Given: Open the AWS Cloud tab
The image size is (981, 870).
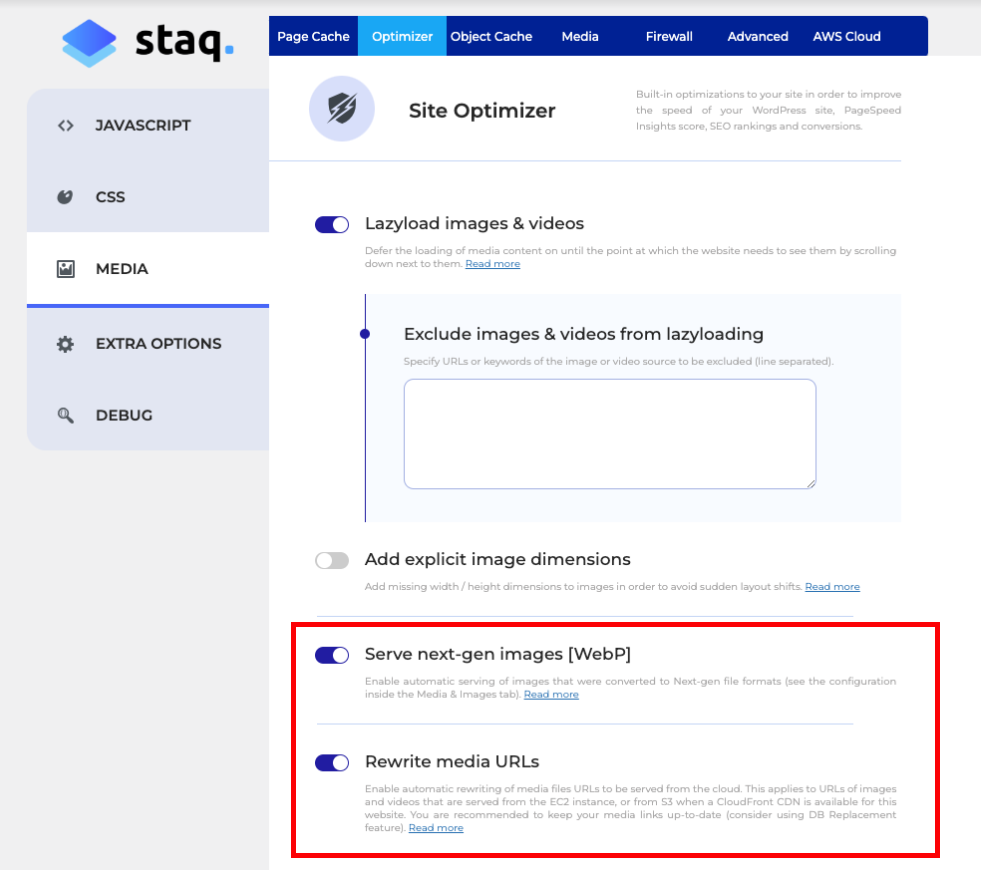Looking at the screenshot, I should 846,35.
